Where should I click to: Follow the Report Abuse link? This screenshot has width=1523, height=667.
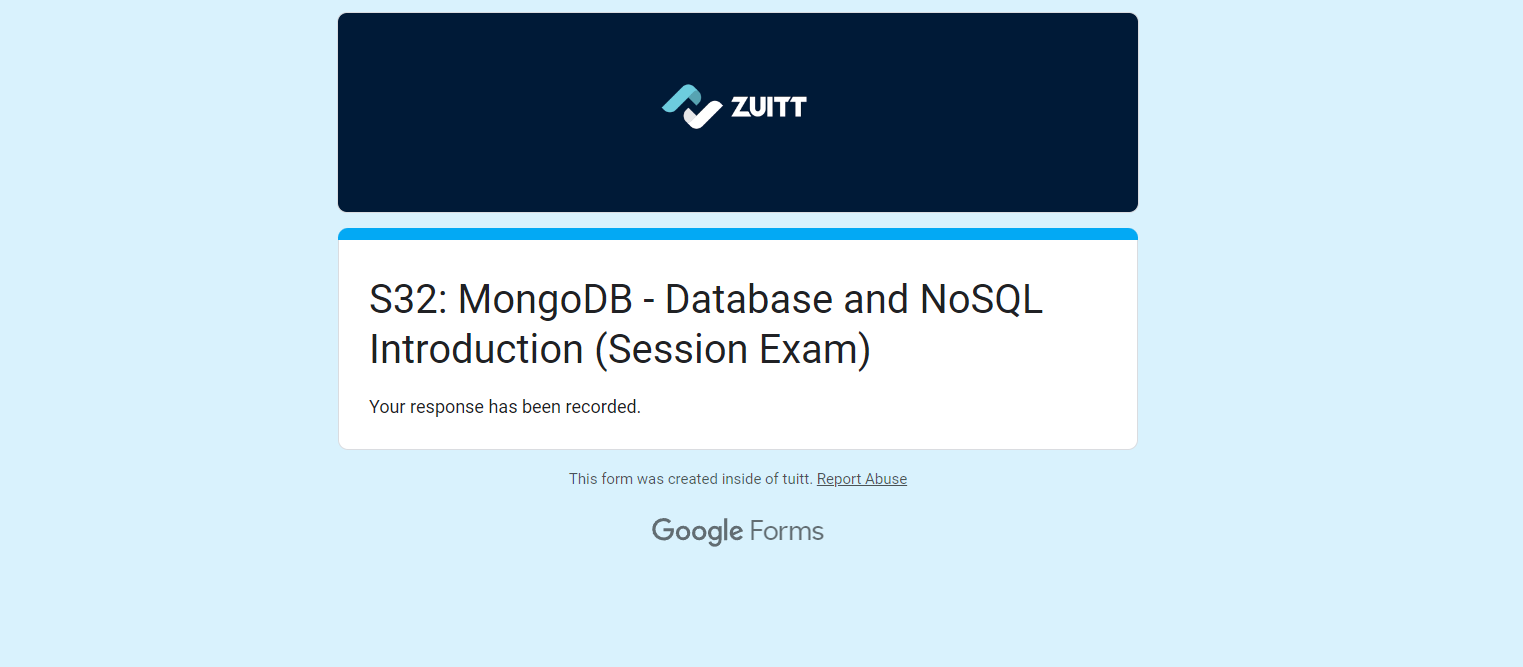click(x=862, y=479)
